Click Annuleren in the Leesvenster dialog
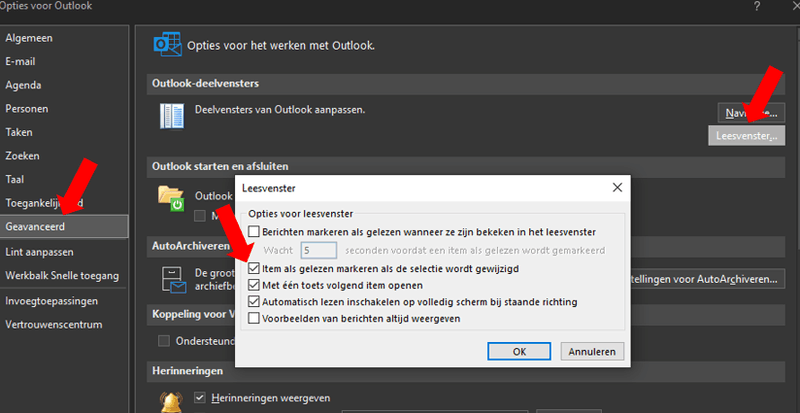The width and height of the screenshot is (800, 413). (592, 351)
